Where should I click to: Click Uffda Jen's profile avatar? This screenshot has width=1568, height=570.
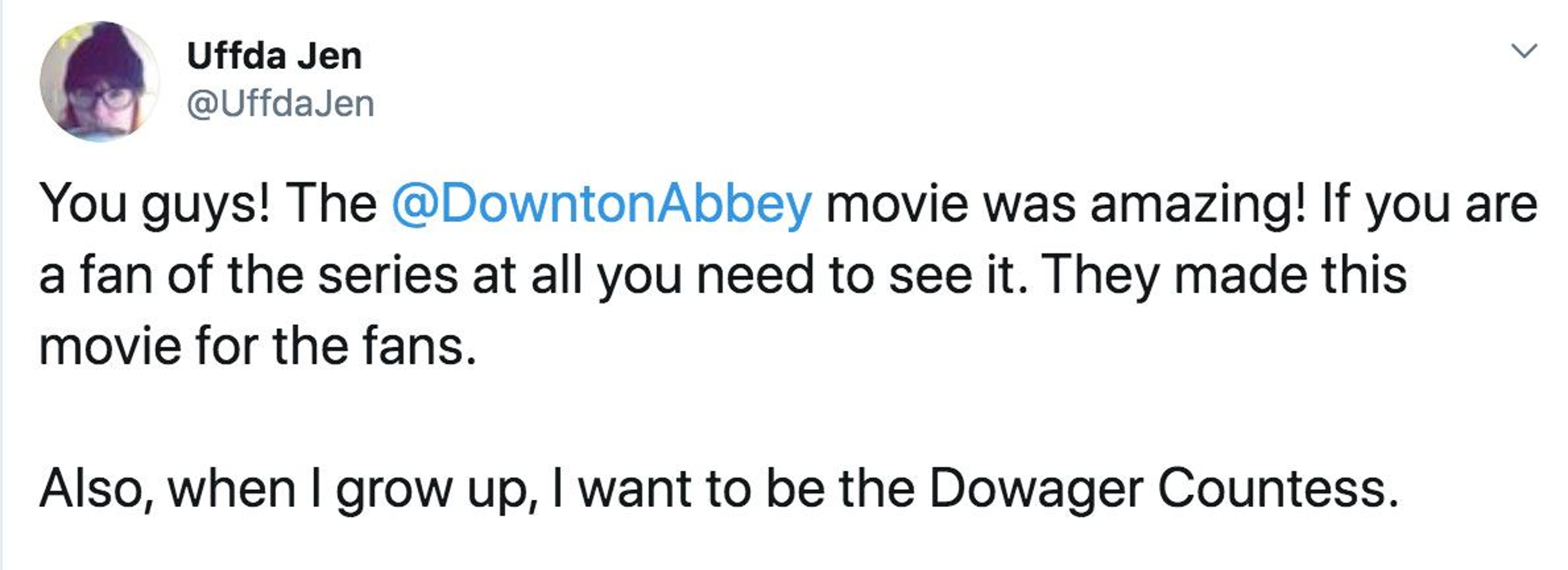[x=100, y=82]
